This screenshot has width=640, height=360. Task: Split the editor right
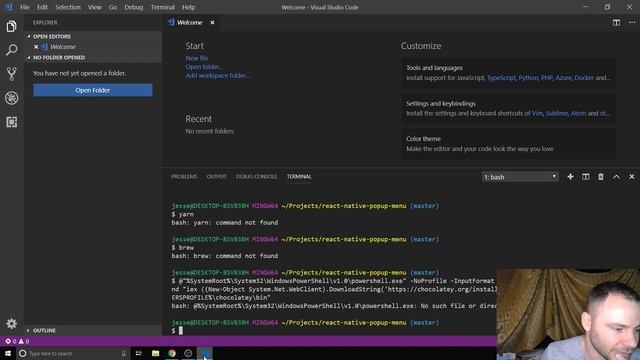pos(616,22)
